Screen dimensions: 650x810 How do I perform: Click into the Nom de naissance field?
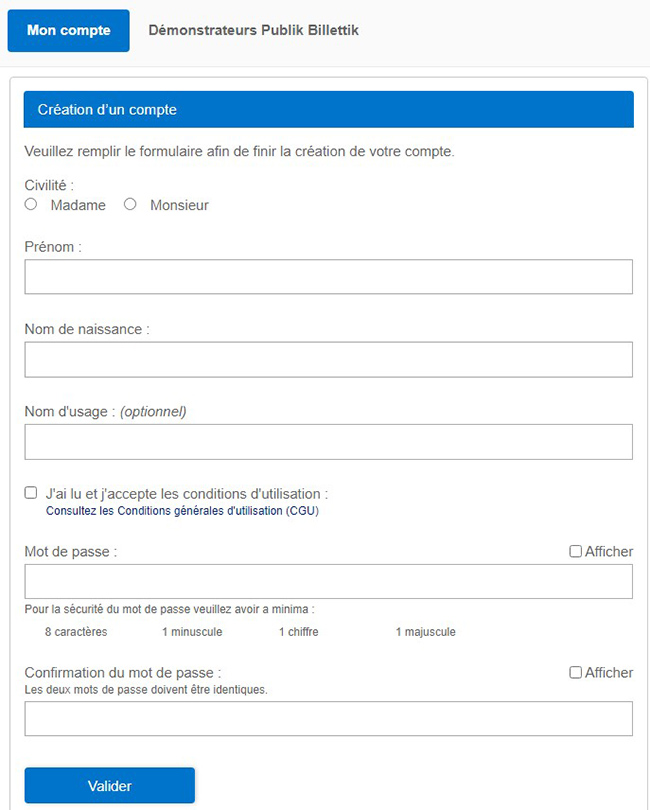329,360
